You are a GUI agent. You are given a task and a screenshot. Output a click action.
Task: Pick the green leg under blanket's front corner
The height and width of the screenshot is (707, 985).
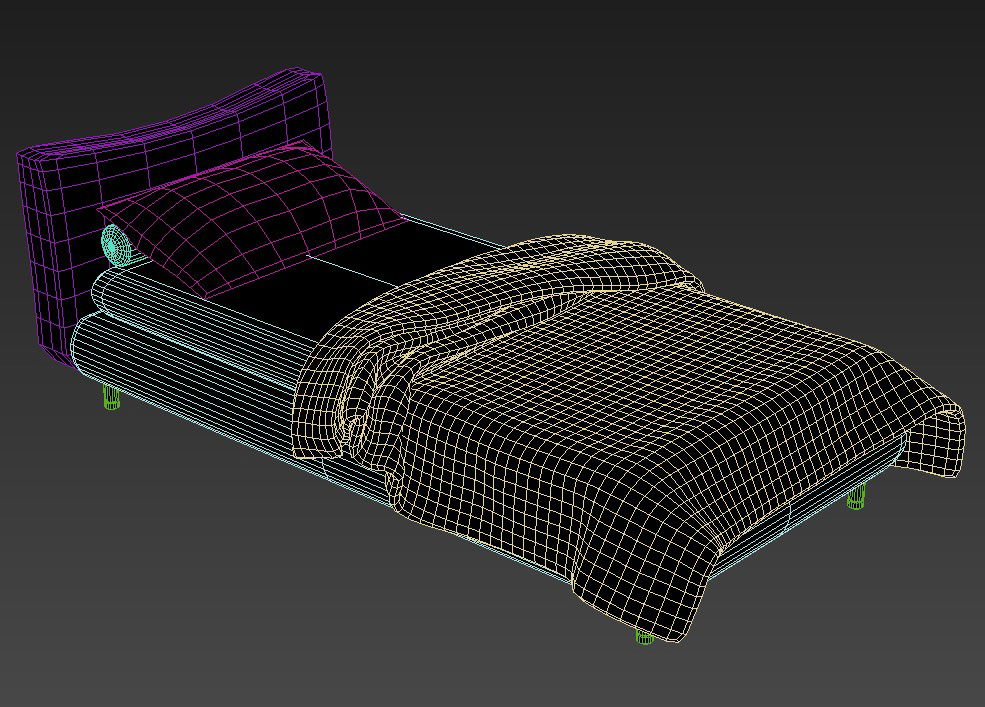tap(645, 636)
